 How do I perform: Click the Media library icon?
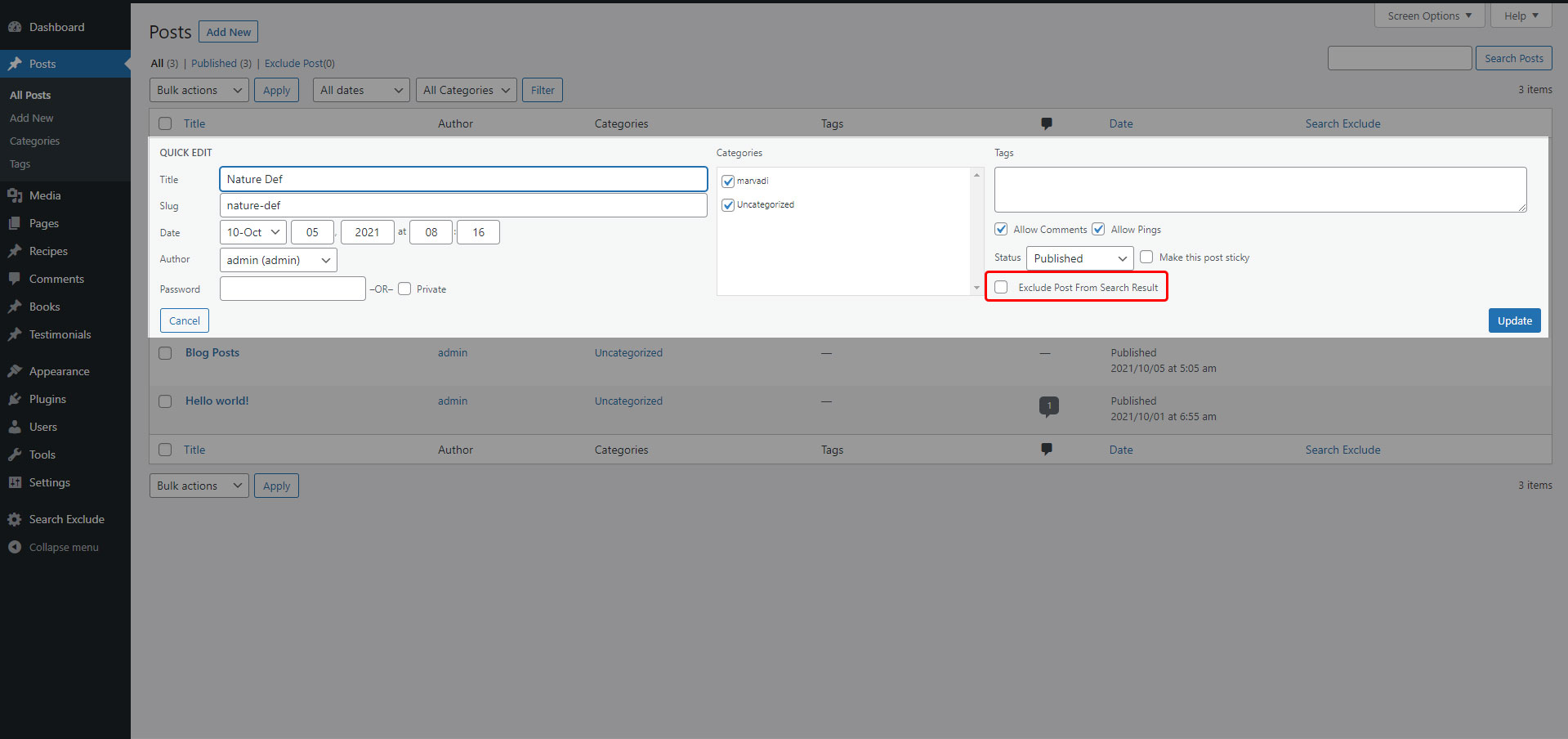[x=15, y=195]
